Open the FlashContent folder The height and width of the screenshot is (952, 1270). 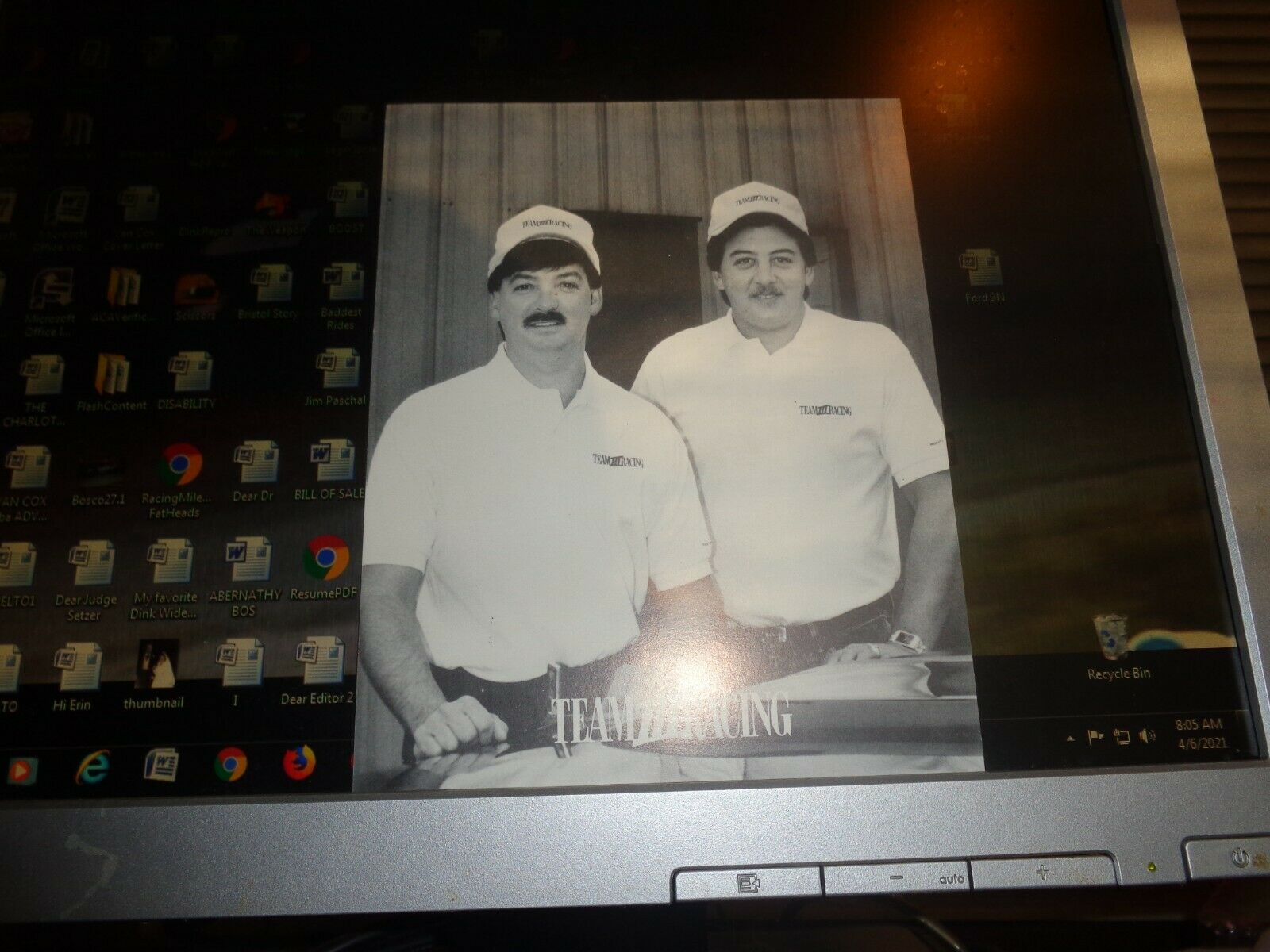(x=112, y=384)
